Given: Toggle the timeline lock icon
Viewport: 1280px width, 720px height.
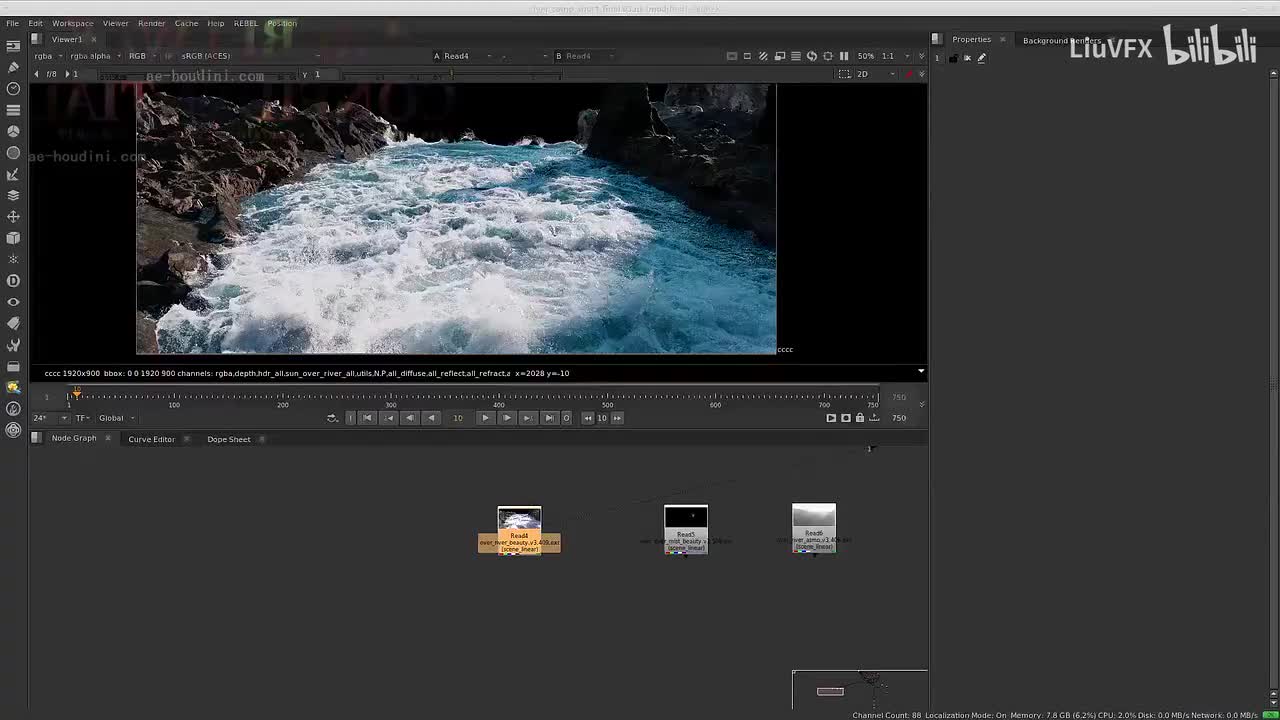Looking at the screenshot, I should point(859,418).
